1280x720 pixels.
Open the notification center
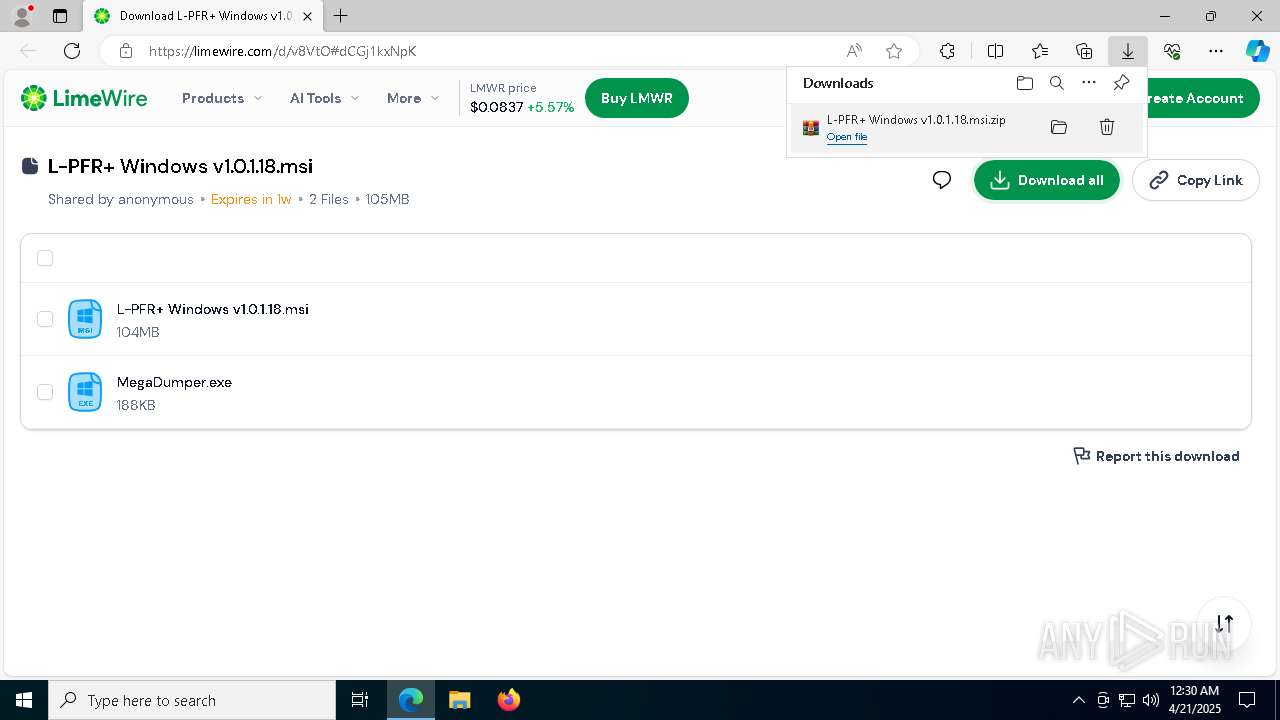pos(1247,700)
